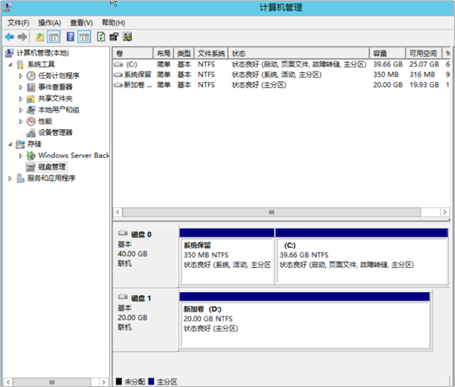Screen dimensions: 455x387
Task: Click the 事件查看器 icon
Action: [31, 87]
